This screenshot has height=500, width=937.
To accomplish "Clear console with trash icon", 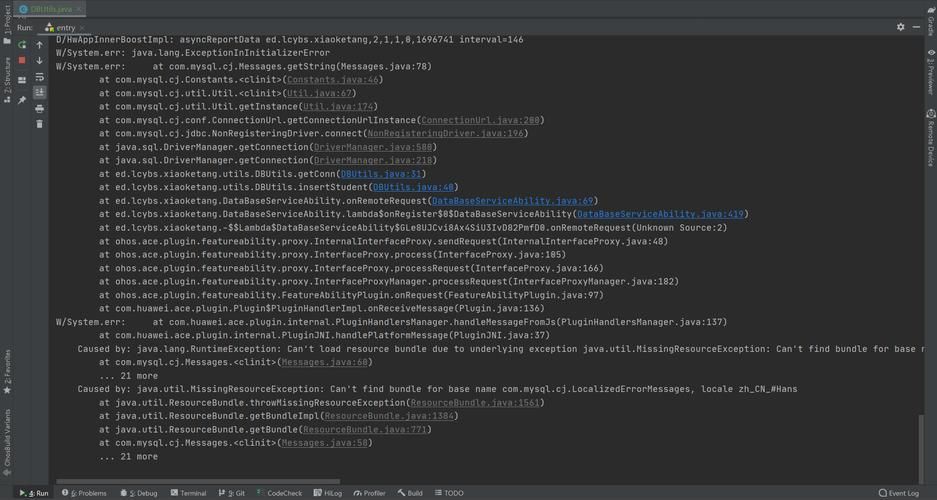I will pos(39,124).
